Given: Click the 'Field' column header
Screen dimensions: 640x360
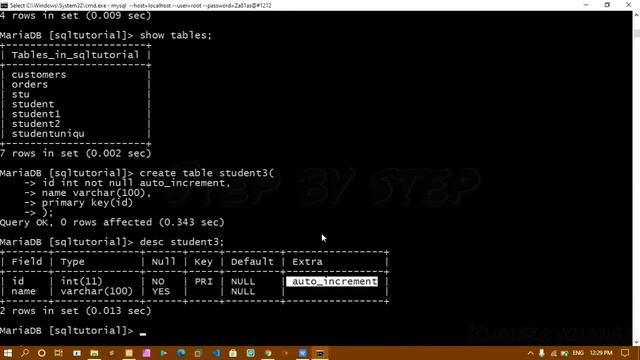Looking at the screenshot, I should [27, 262].
